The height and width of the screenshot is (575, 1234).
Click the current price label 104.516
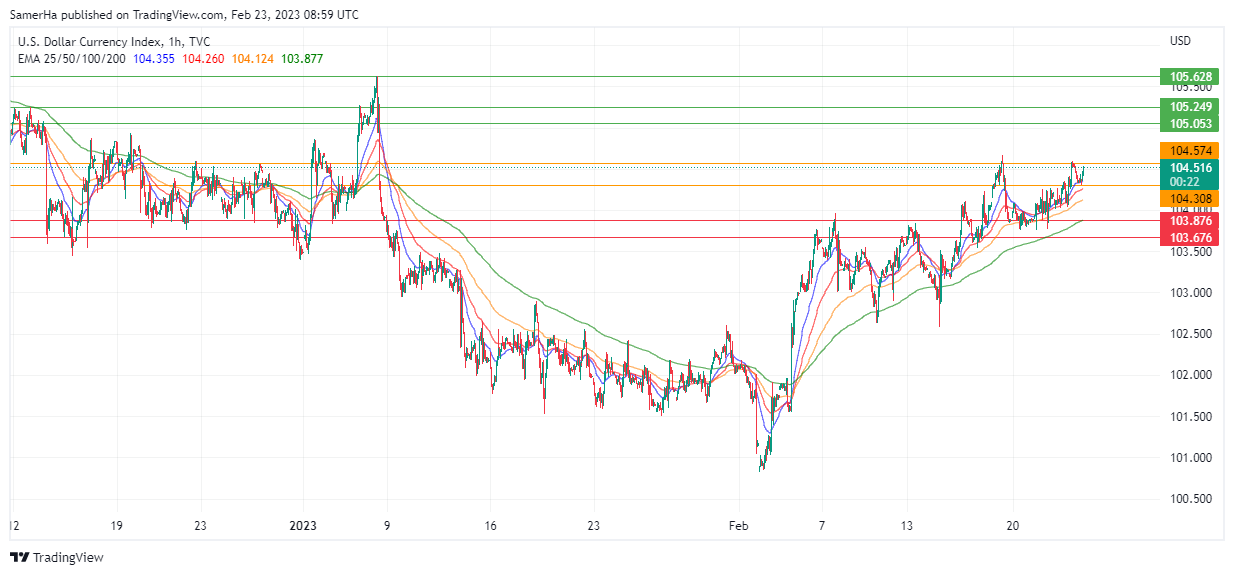pos(1191,168)
